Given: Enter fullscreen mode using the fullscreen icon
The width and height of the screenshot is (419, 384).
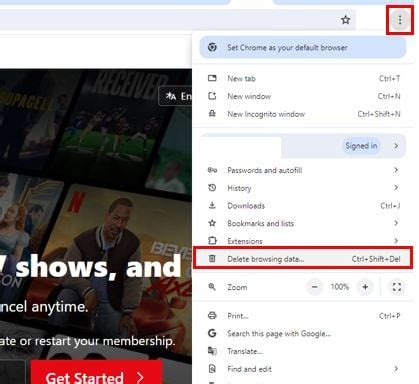Looking at the screenshot, I should pos(397,287).
